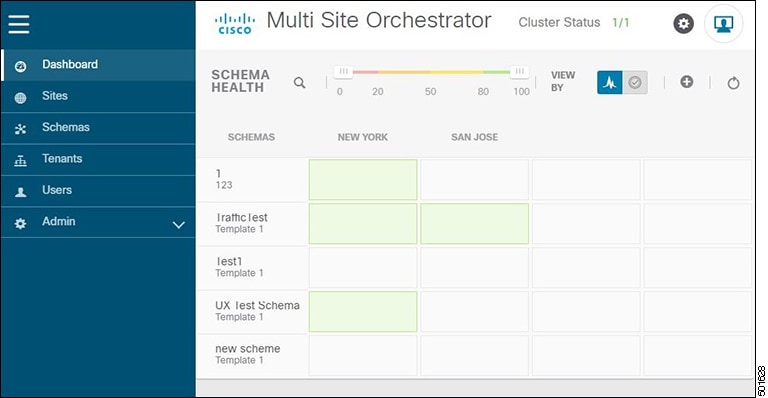Switch View By to health pulse mode
The image size is (768, 398).
tap(610, 82)
